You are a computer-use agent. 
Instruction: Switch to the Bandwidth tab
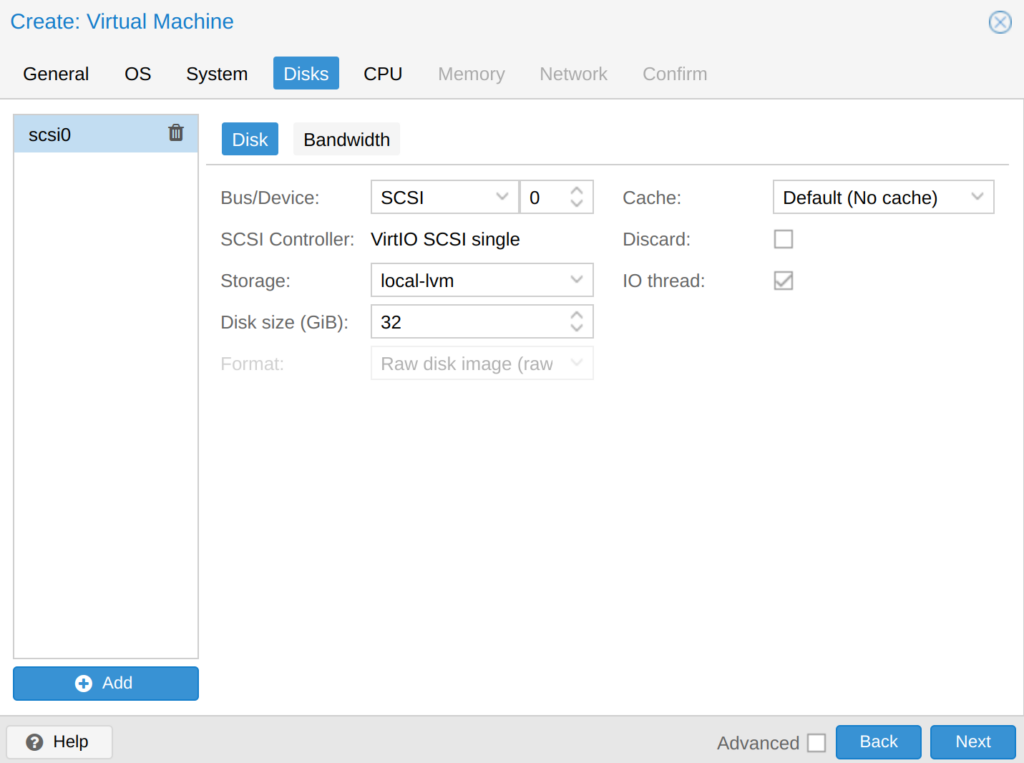click(346, 139)
